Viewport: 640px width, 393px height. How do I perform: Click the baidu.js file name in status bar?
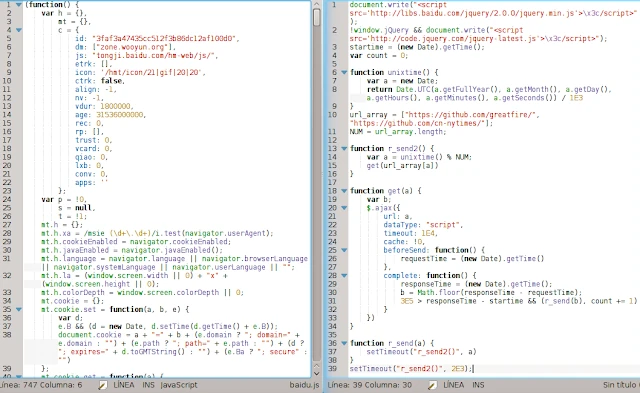(304, 385)
